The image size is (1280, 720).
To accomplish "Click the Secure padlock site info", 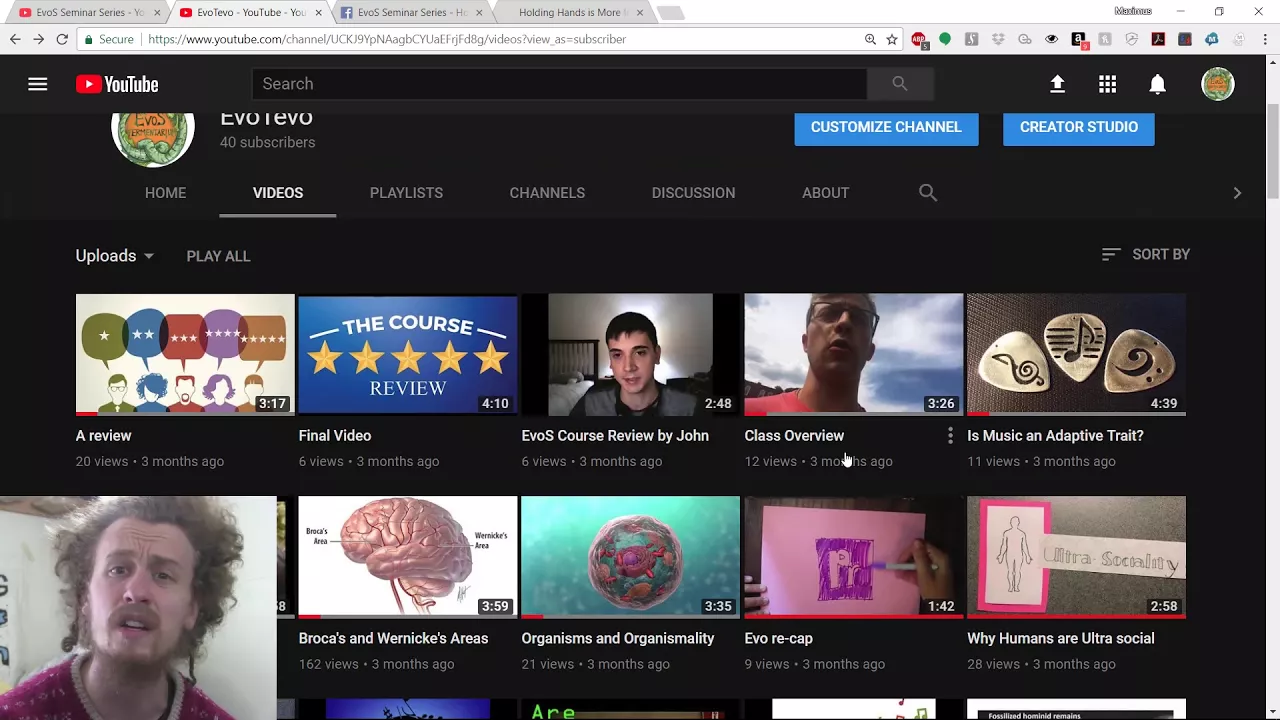I will (109, 39).
